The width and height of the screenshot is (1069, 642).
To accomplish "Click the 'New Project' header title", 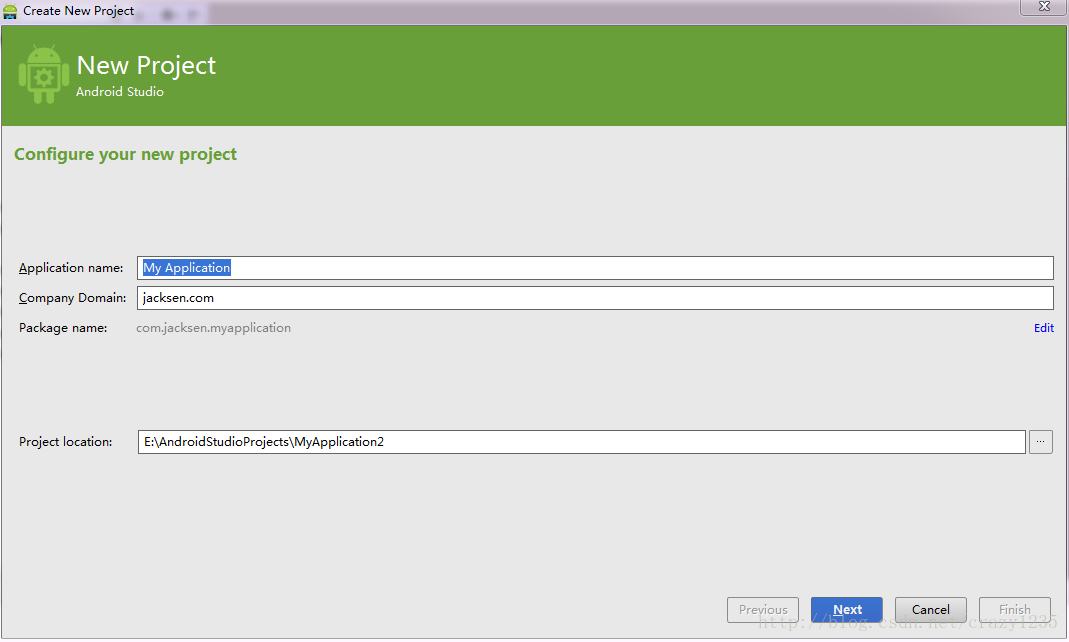I will 146,65.
